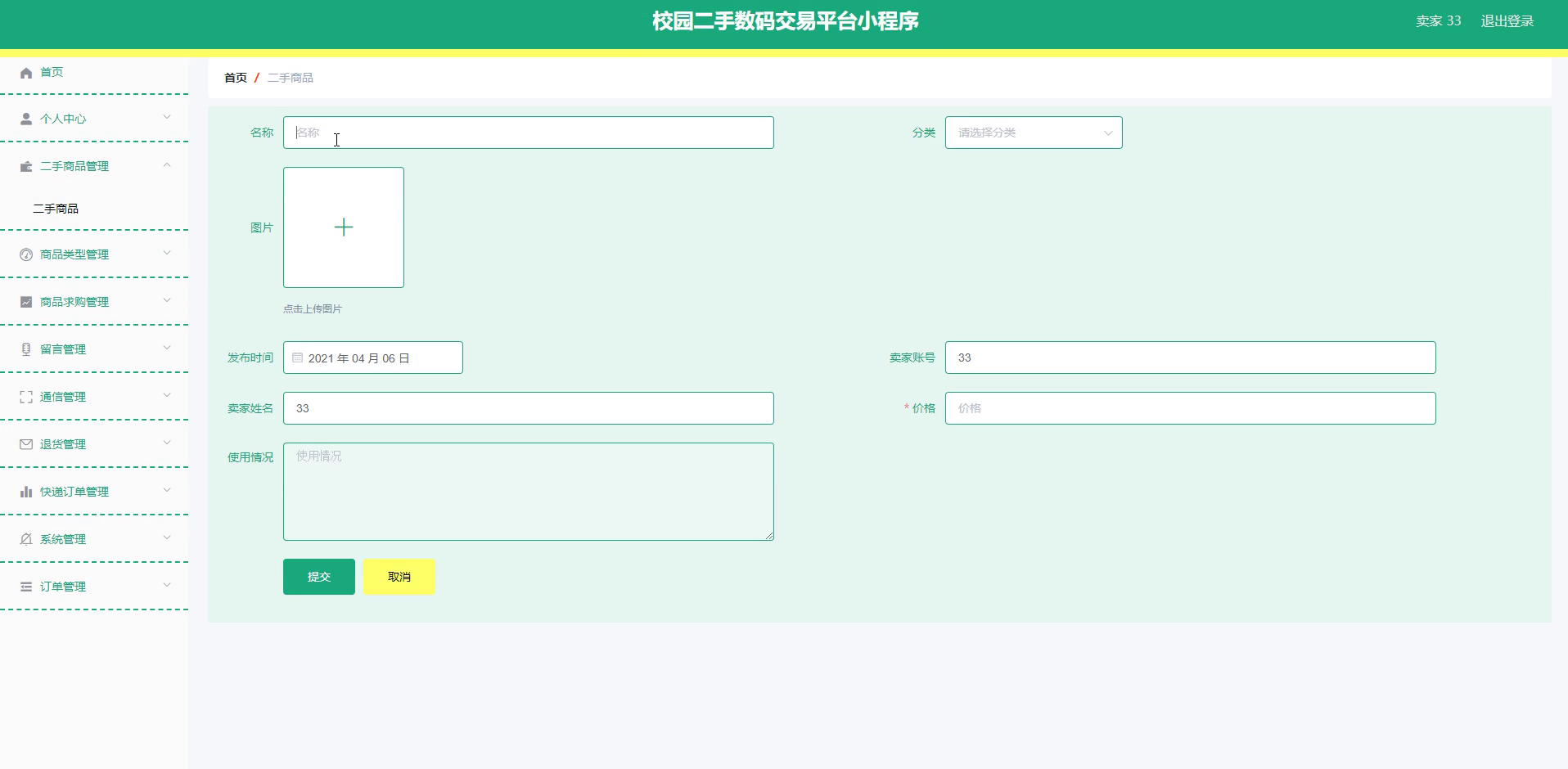Viewport: 1568px width, 769px height.
Task: Open the 请选择分类 dropdown
Action: click(1034, 133)
